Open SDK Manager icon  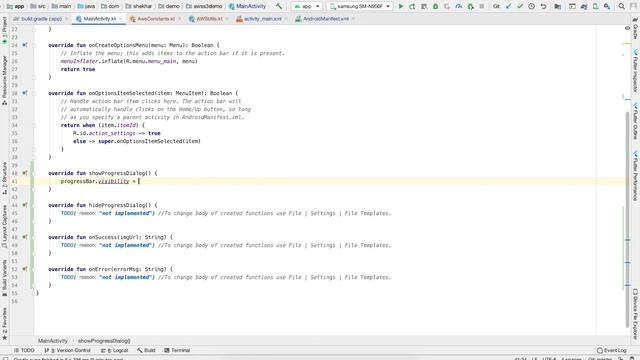(607, 6)
